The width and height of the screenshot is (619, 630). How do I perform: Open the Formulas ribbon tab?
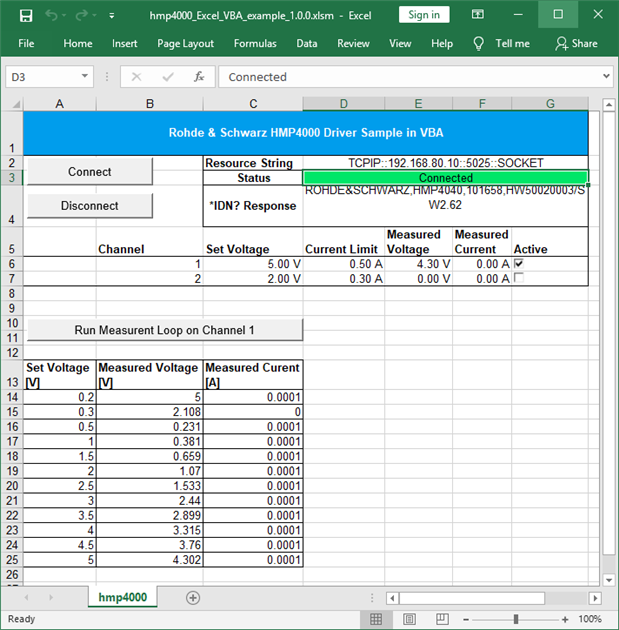(255, 44)
